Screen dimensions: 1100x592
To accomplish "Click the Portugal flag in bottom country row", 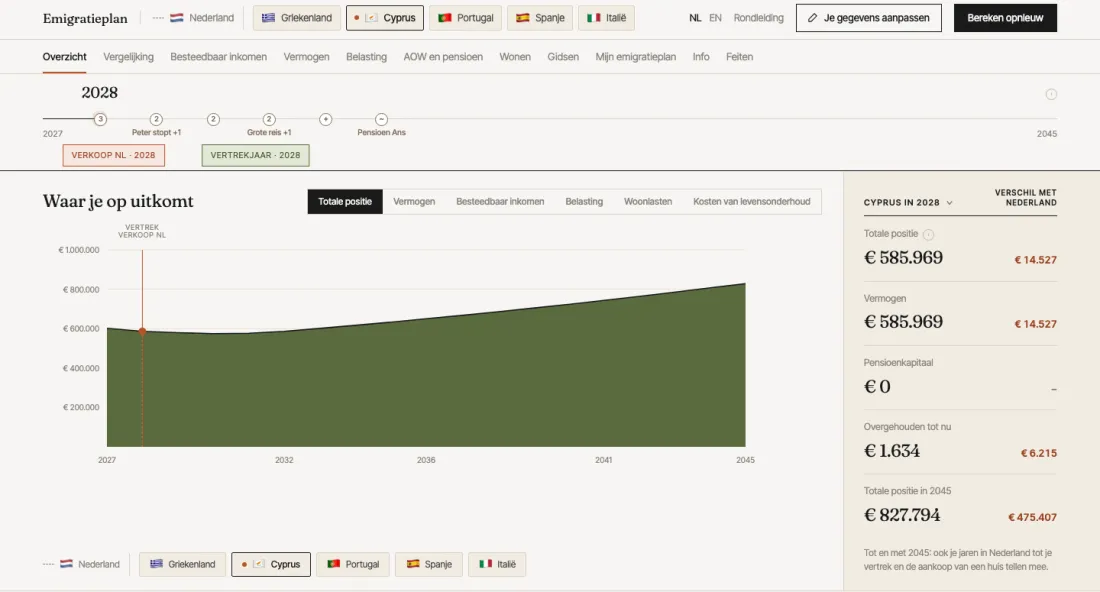I will coord(334,564).
